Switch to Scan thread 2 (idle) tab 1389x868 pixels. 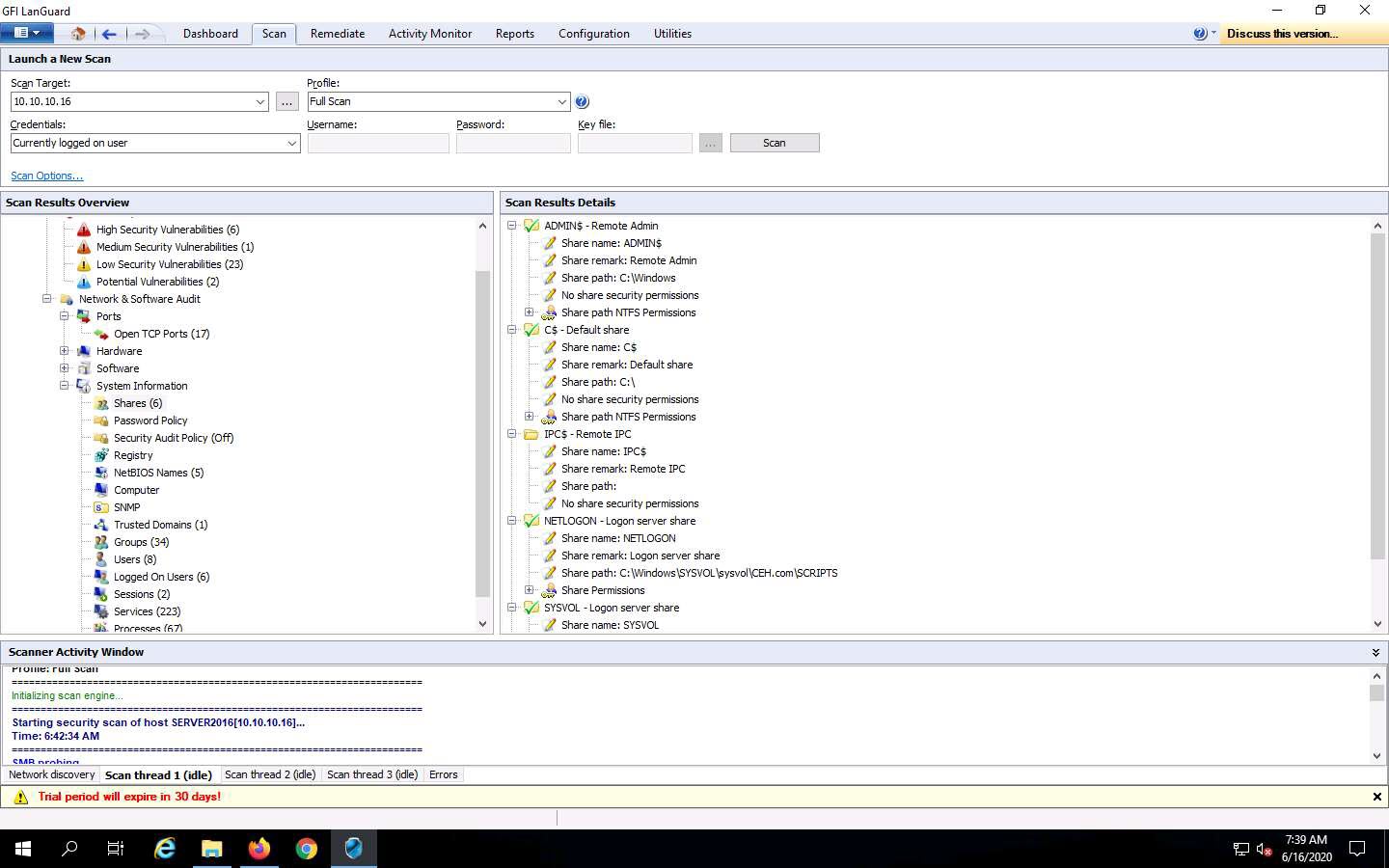[x=270, y=774]
